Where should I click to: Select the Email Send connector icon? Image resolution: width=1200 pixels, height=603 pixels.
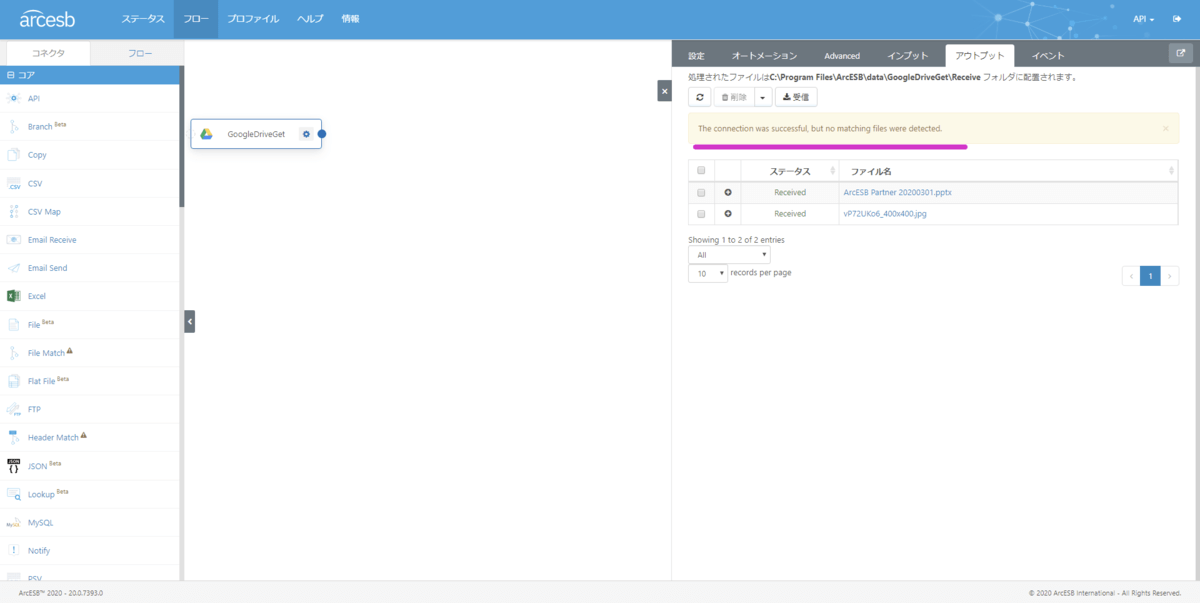pyautogui.click(x=14, y=268)
